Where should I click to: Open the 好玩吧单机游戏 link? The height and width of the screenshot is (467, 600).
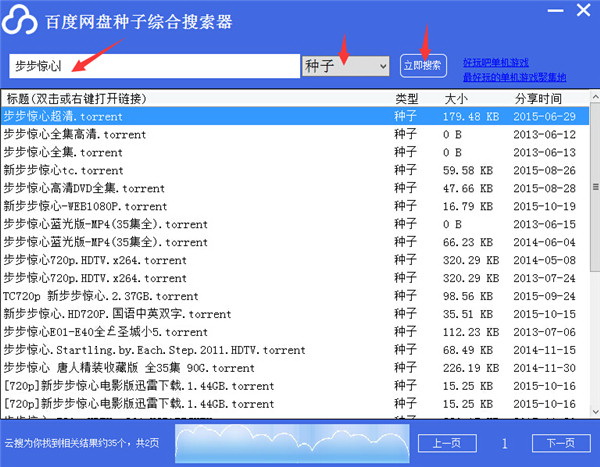[x=496, y=62]
